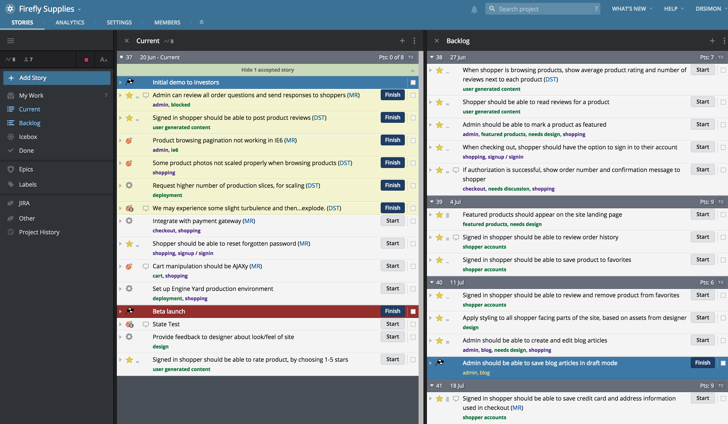Open the notifications bell
Screen dimensions: 728x424
point(474,9)
